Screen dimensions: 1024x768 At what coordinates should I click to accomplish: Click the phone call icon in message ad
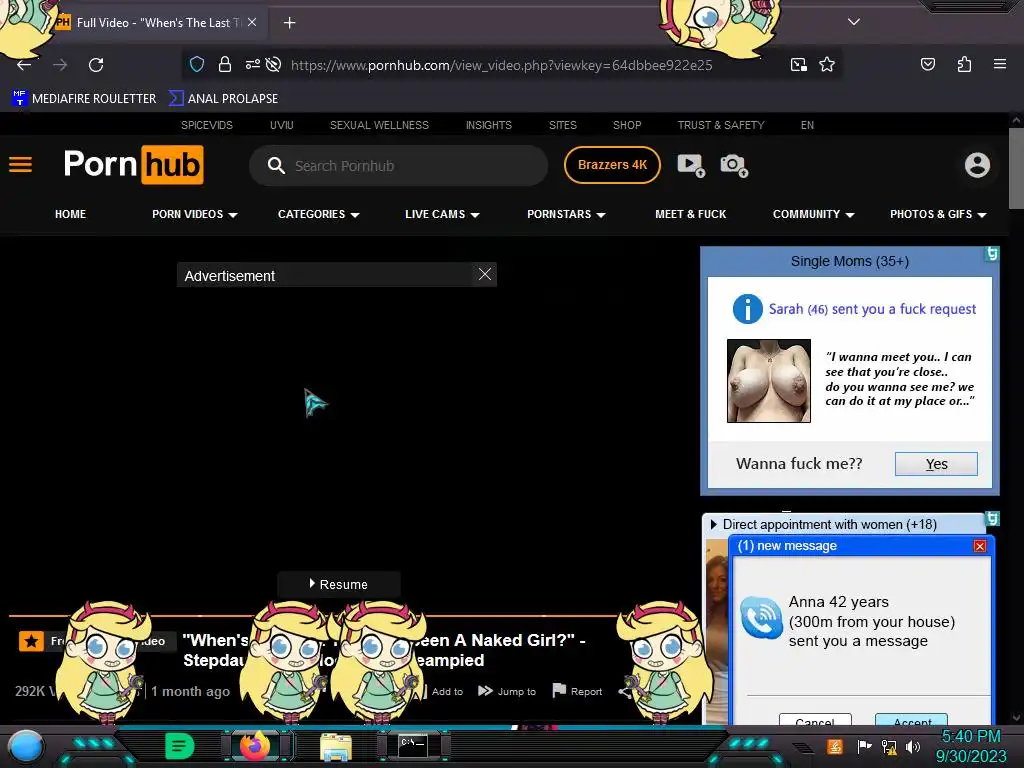(x=761, y=618)
